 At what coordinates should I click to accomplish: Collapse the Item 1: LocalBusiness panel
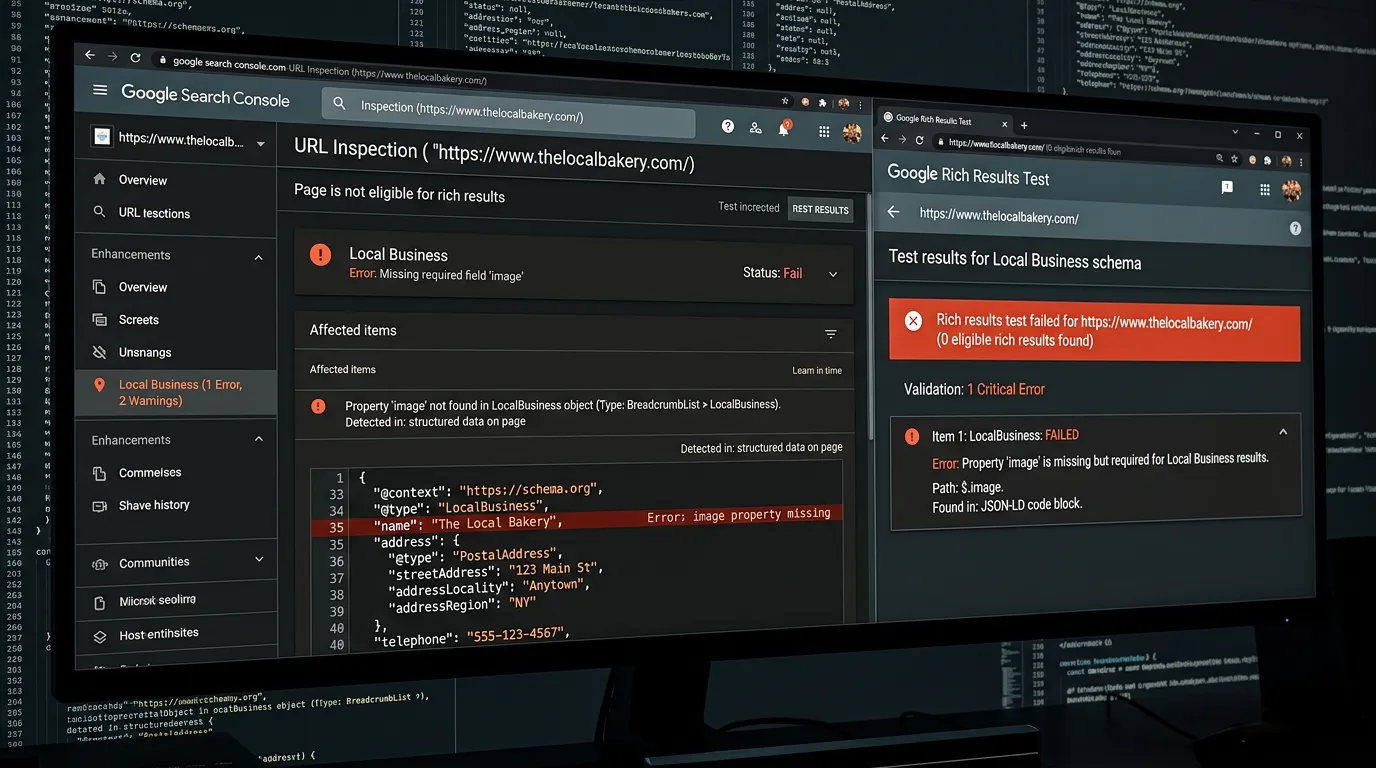coord(1283,432)
